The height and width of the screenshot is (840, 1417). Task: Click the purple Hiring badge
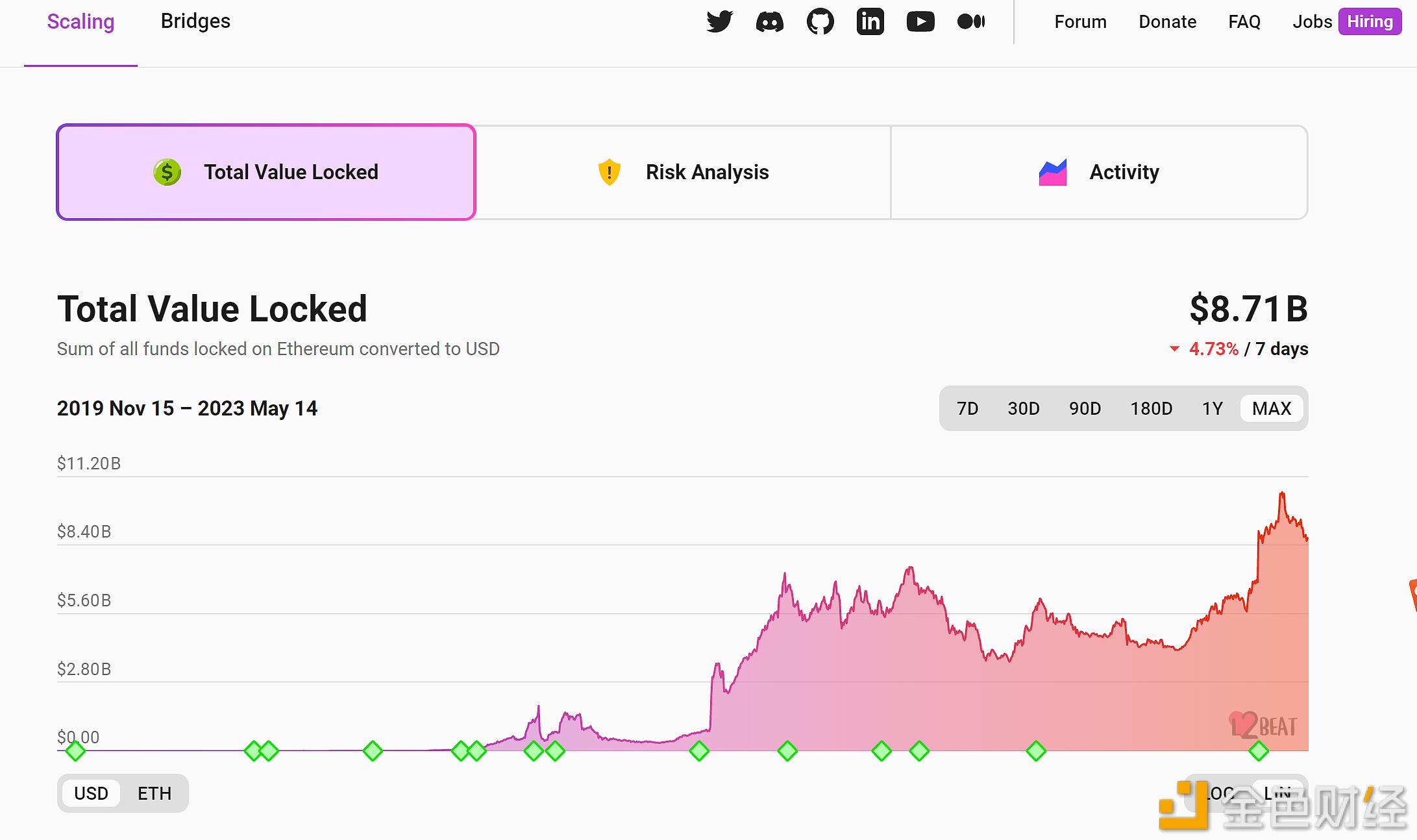[1370, 21]
